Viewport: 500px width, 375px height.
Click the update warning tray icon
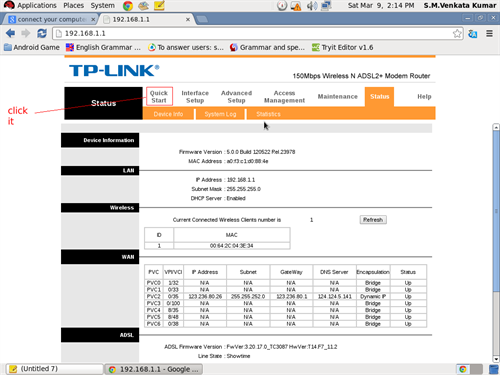pyautogui.click(x=296, y=6)
